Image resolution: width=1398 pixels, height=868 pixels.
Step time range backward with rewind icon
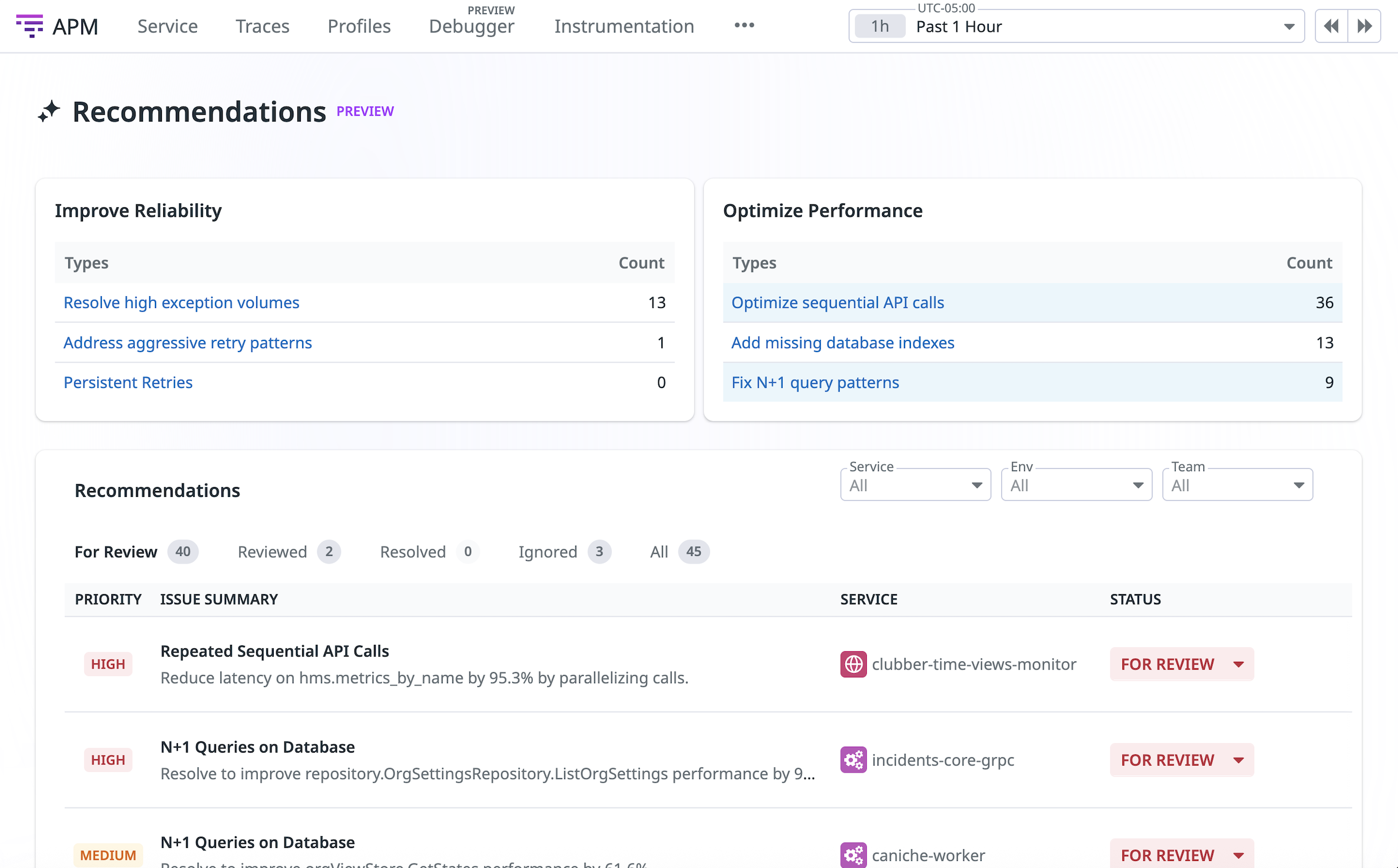[x=1331, y=26]
